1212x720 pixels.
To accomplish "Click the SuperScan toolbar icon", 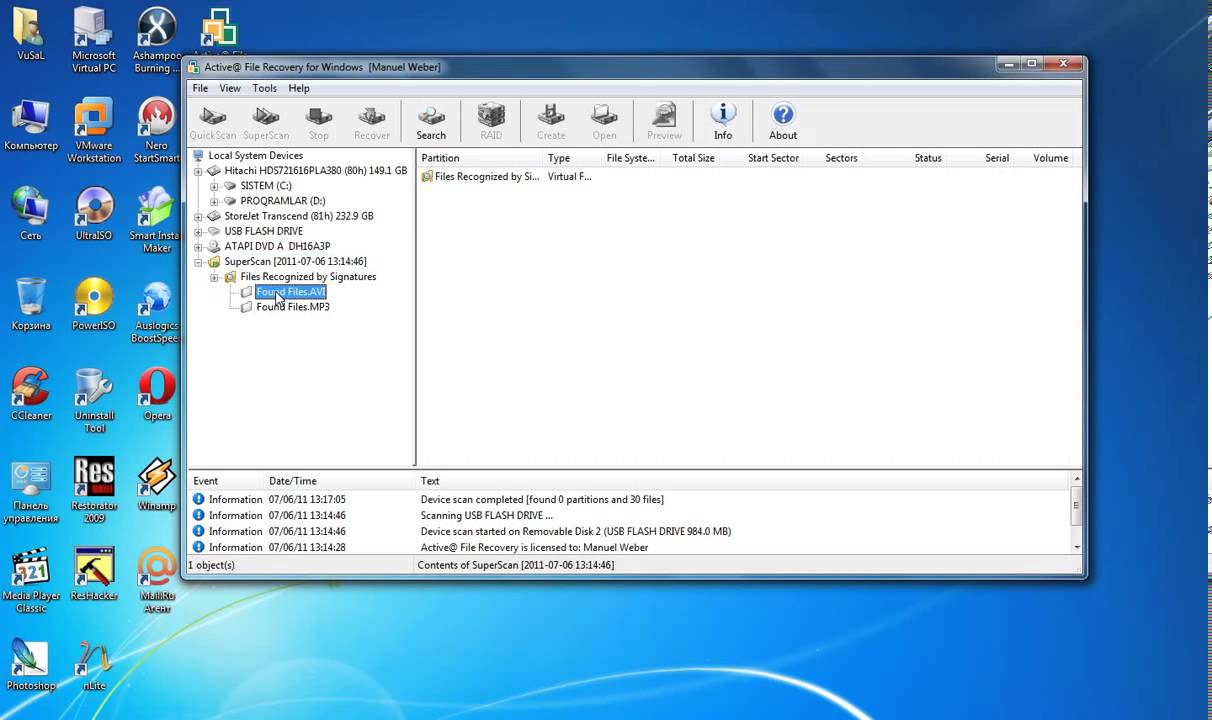I will [266, 122].
